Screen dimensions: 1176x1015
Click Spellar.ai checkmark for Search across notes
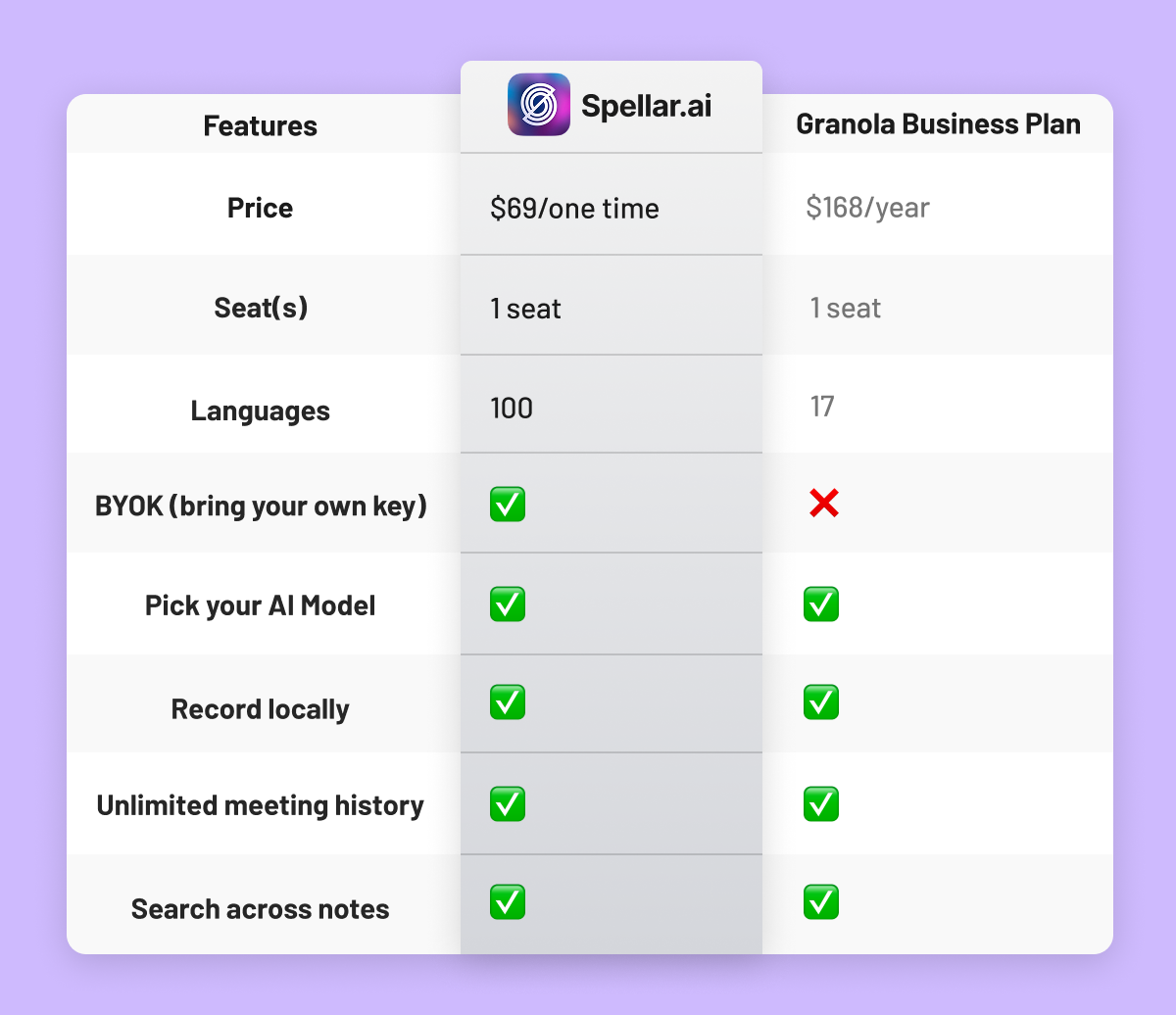(508, 902)
